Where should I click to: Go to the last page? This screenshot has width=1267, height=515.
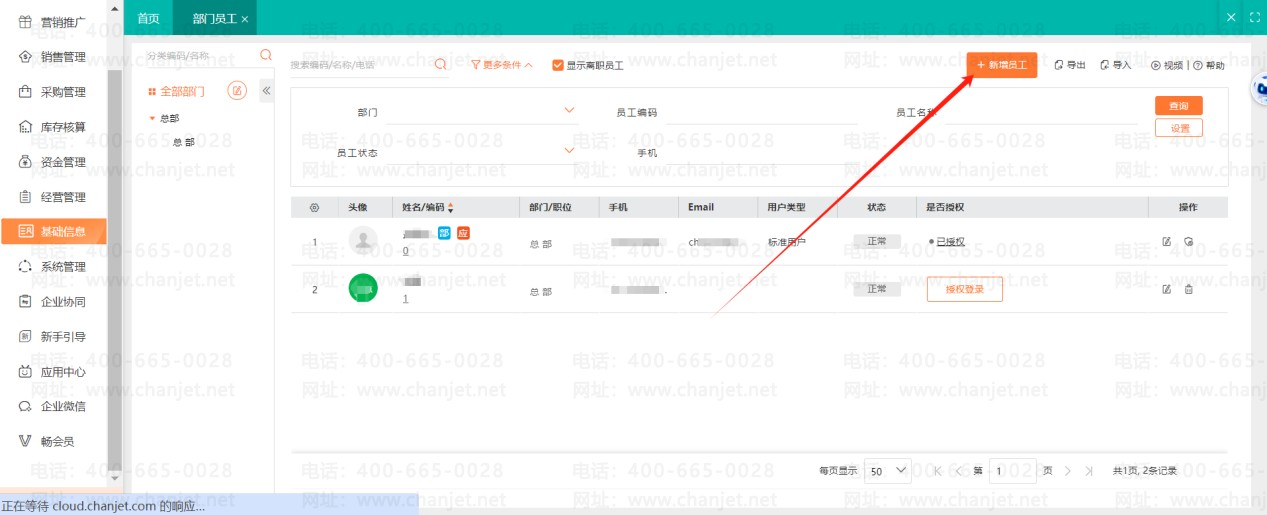[1091, 470]
